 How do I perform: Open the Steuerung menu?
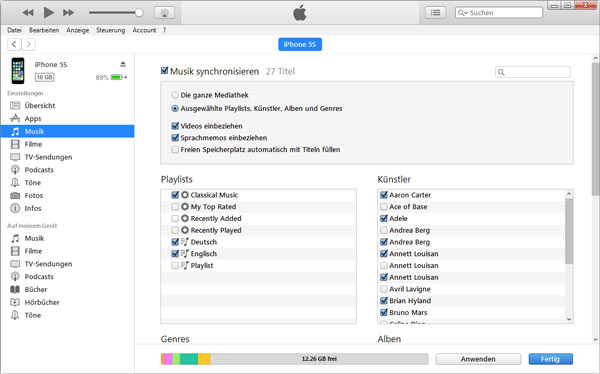coord(111,30)
